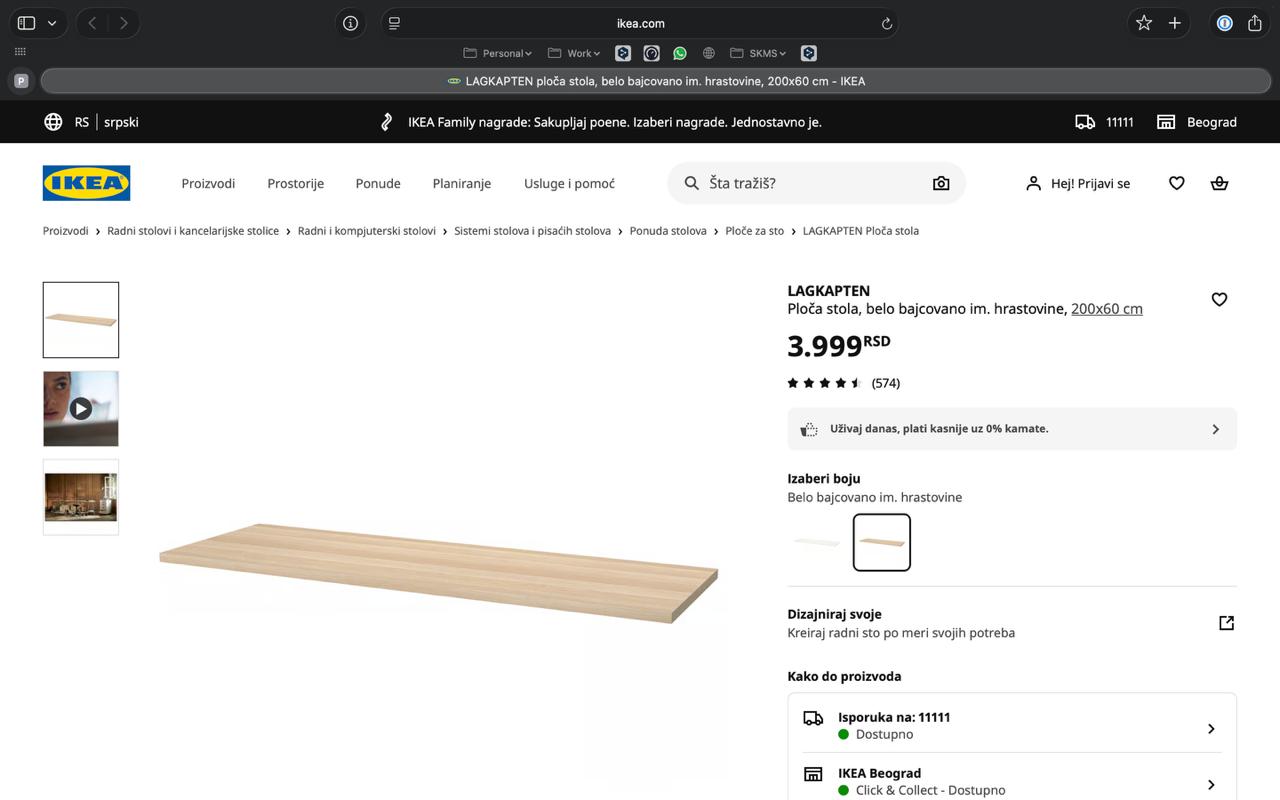The height and width of the screenshot is (800, 1280).
Task: Expand the Work bookmarks folder dropdown
Action: pyautogui.click(x=574, y=53)
